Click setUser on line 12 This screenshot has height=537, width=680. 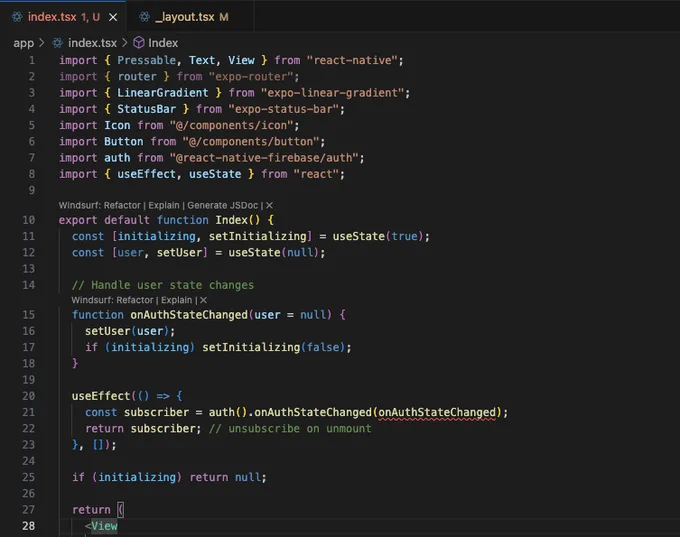(180, 252)
